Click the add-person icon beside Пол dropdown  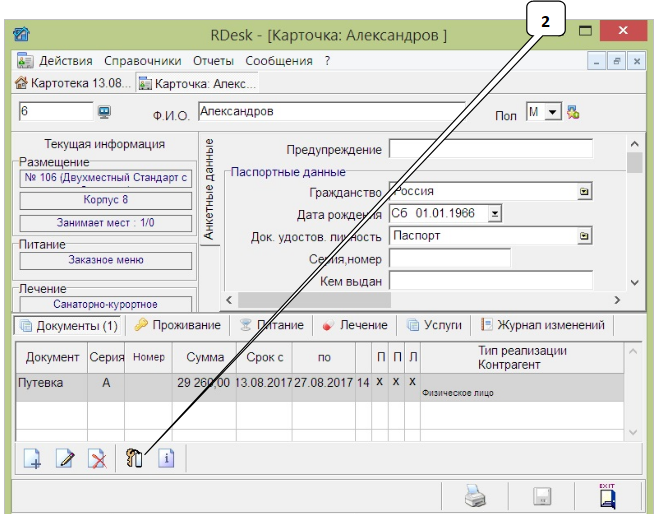point(573,112)
